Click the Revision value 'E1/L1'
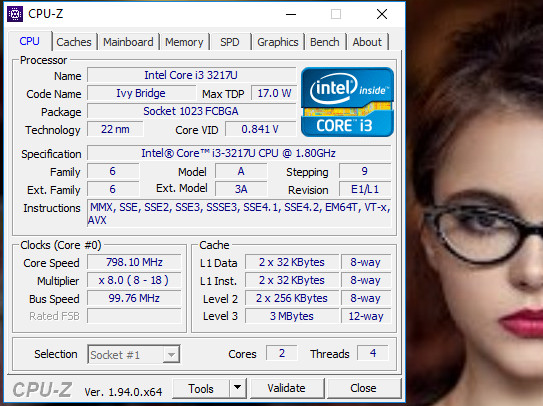This screenshot has width=543, height=406. coord(365,189)
